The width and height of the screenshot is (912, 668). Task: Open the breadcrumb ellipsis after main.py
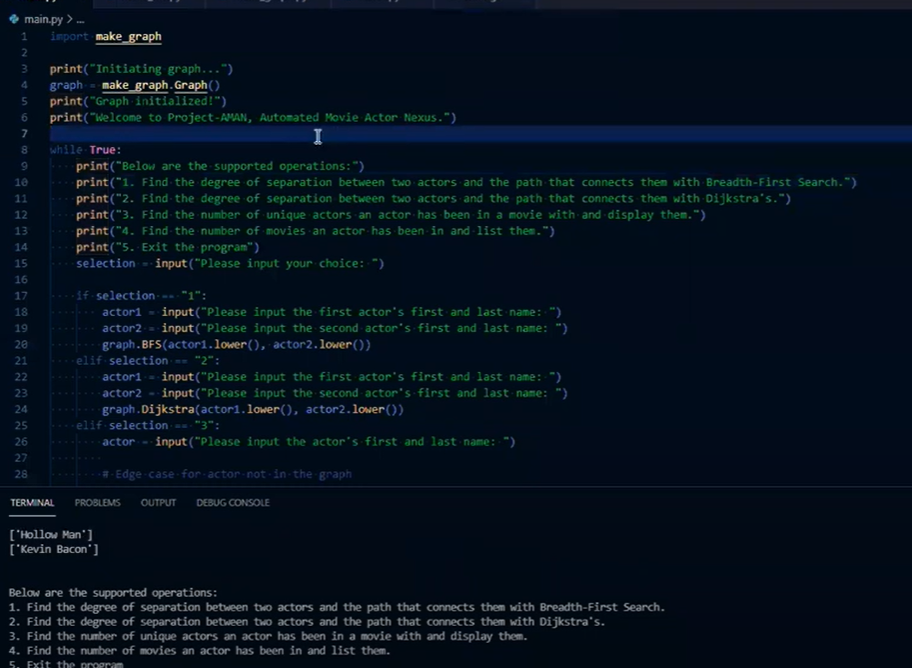[80, 19]
